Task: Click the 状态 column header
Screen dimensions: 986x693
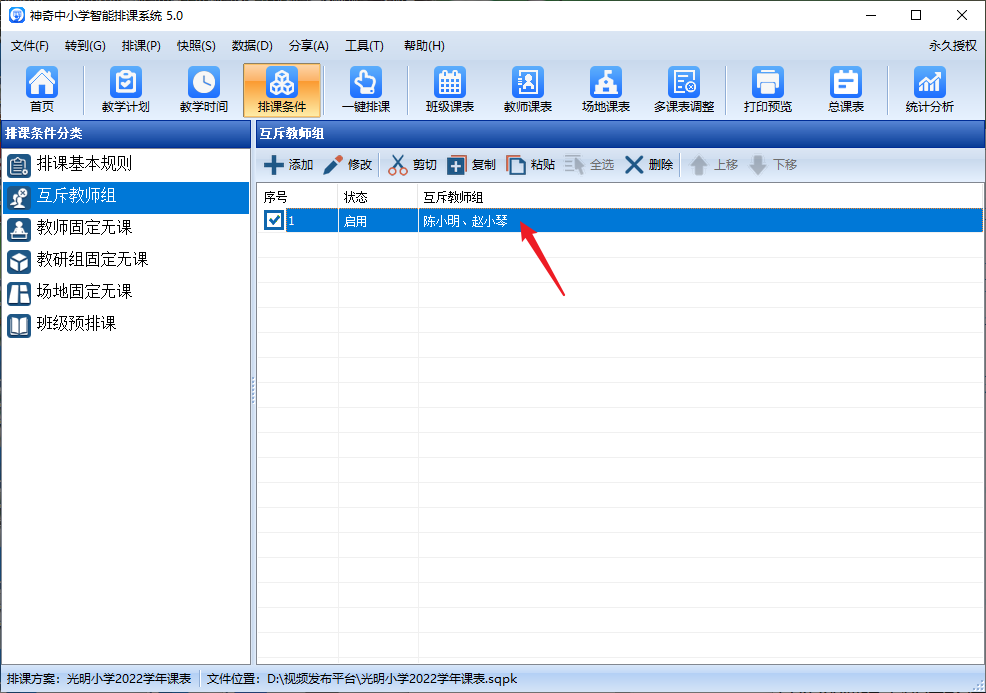Action: (378, 197)
